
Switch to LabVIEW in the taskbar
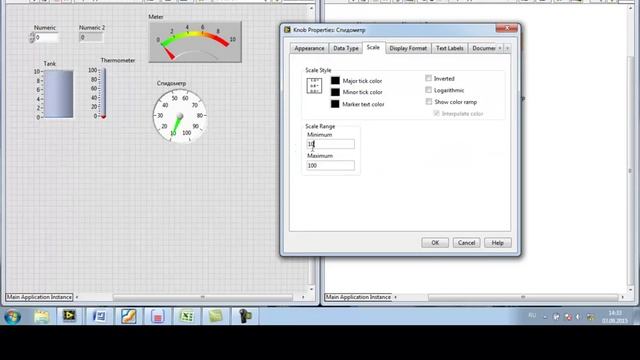coord(69,316)
